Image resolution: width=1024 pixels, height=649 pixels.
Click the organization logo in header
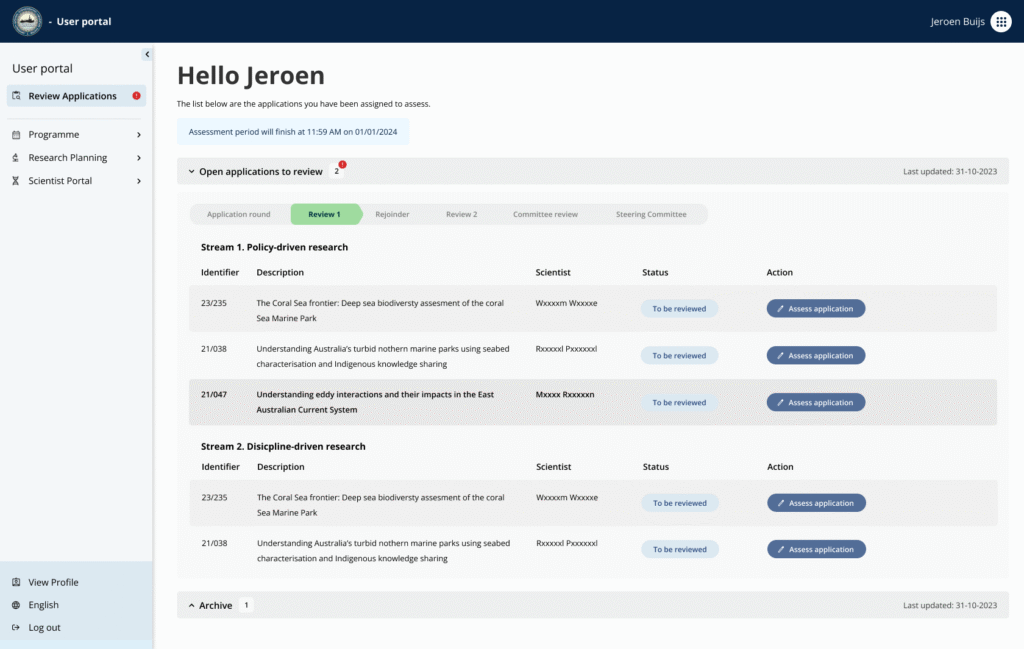pyautogui.click(x=27, y=21)
